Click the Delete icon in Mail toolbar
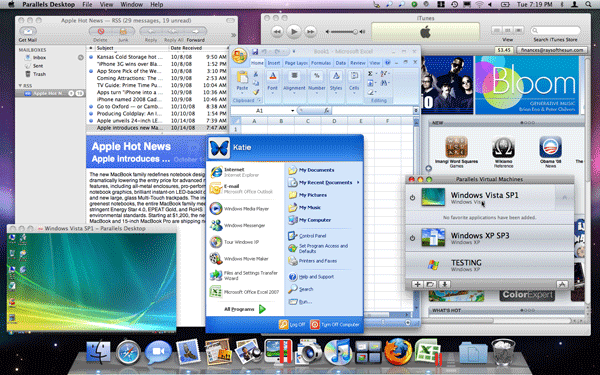 [101, 31]
